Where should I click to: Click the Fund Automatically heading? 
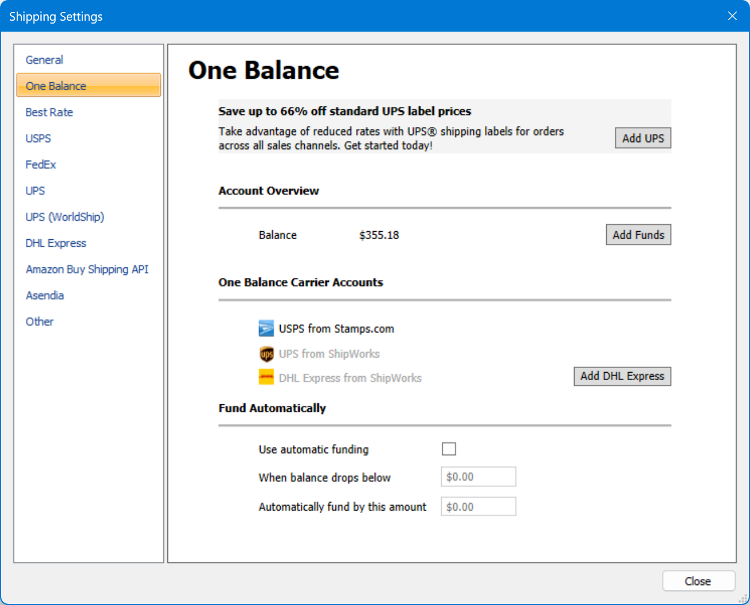272,408
